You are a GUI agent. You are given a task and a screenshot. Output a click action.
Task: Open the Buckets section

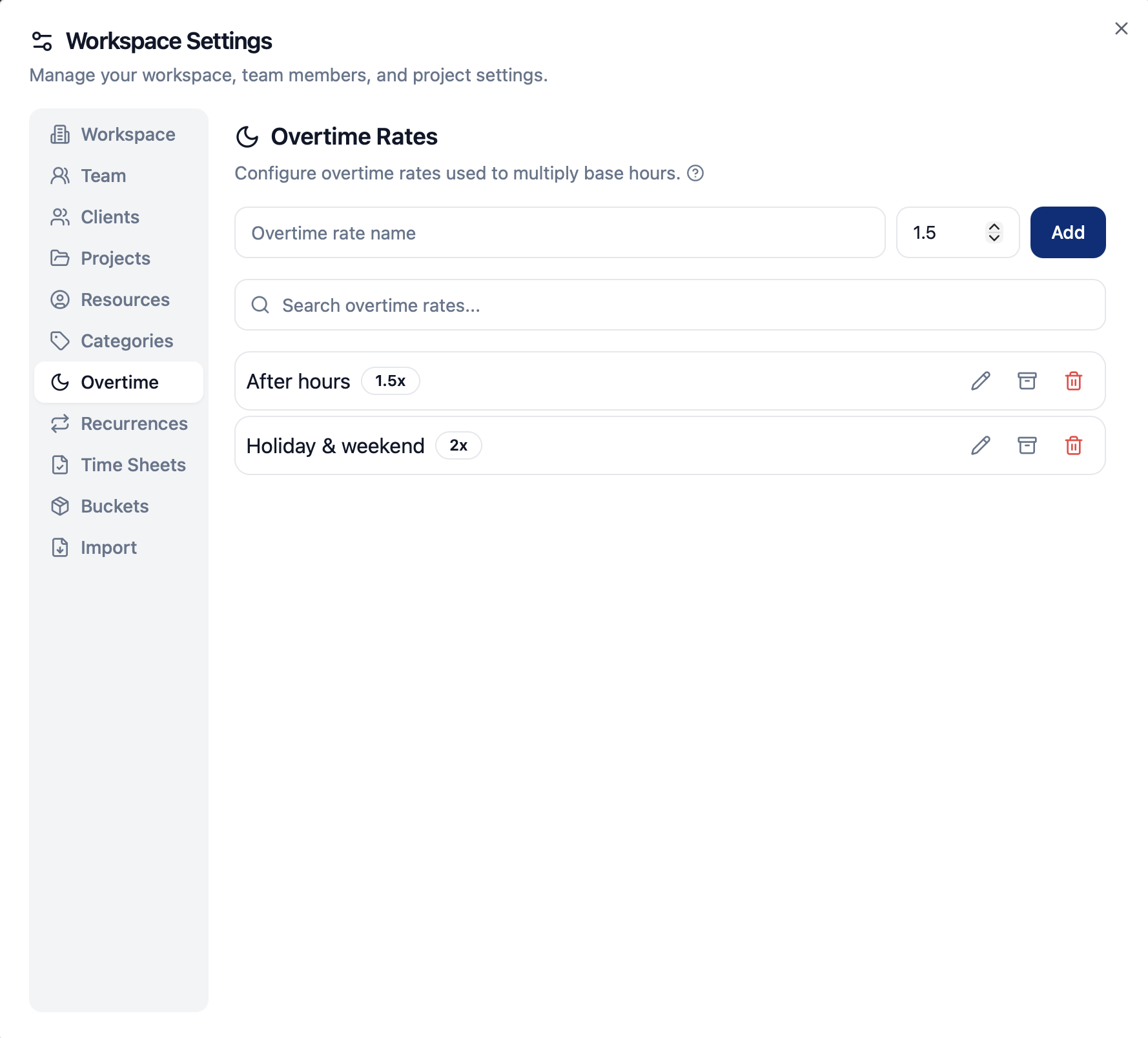[119, 506]
